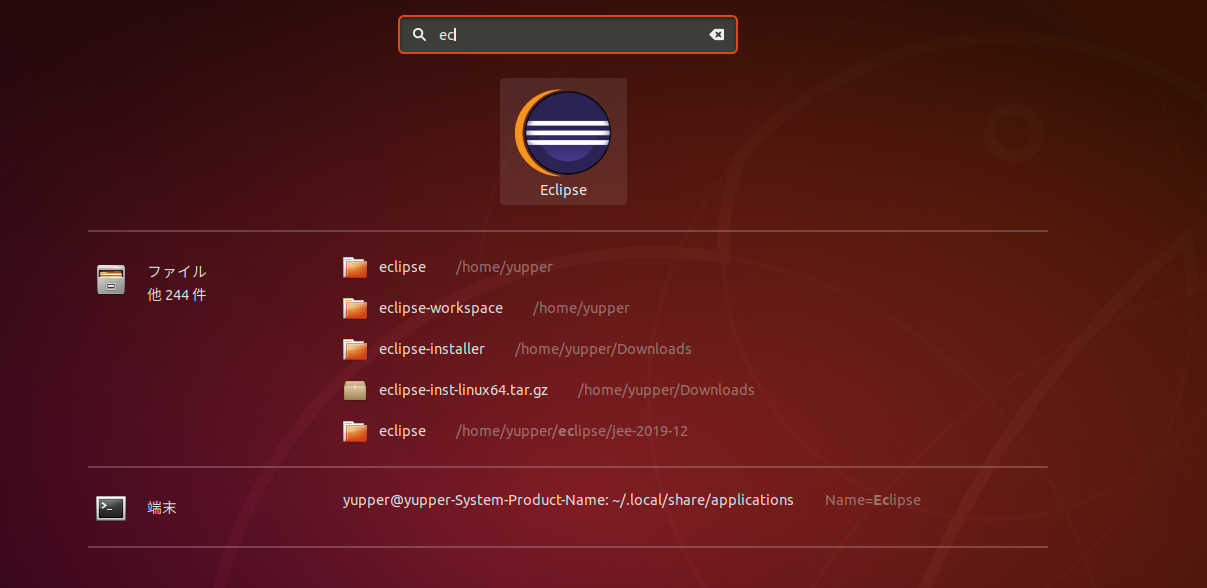Select the "eclipse-inst-linux64.tar.gz" result
Image resolution: width=1207 pixels, height=588 pixels.
click(x=463, y=390)
